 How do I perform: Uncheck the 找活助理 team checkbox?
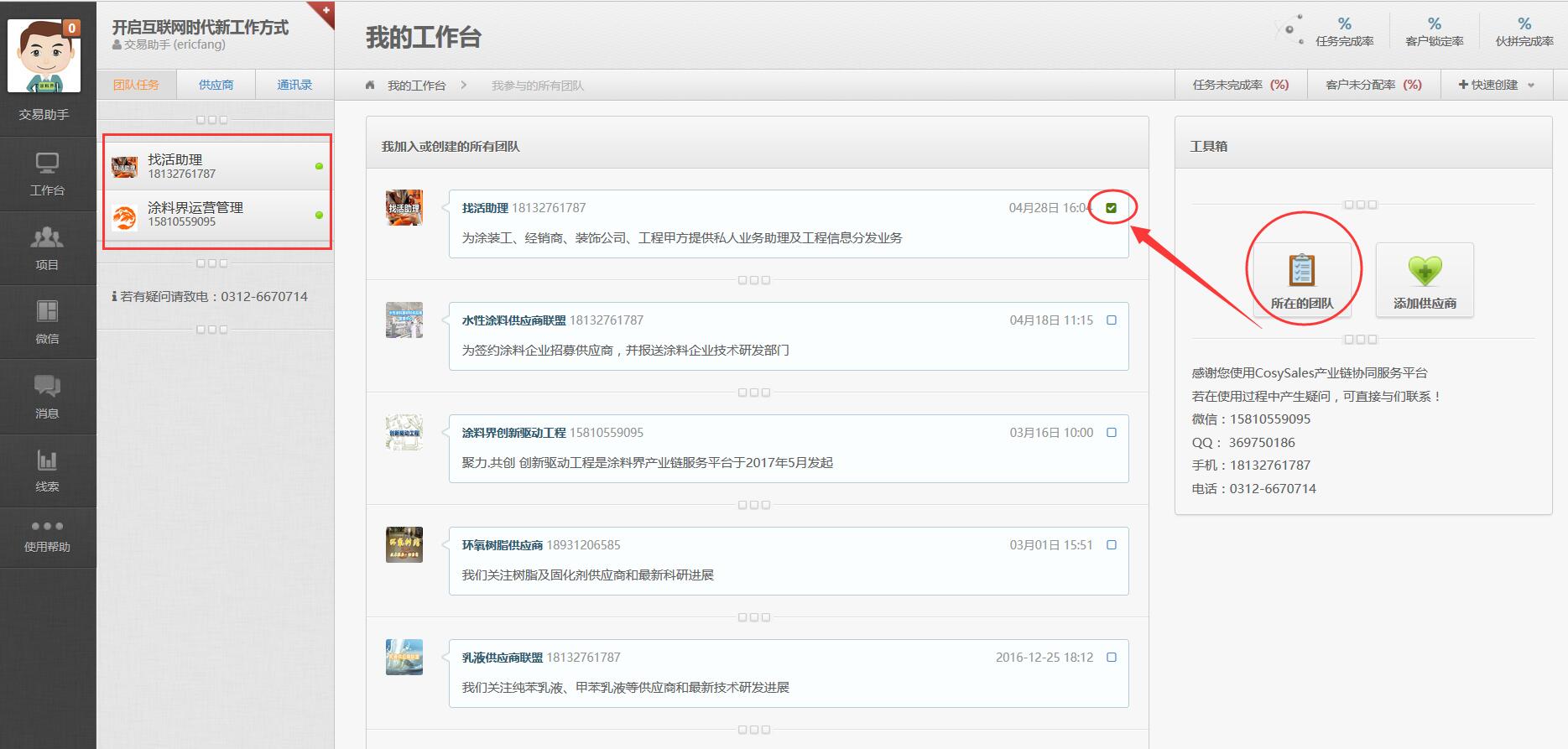tap(1112, 208)
